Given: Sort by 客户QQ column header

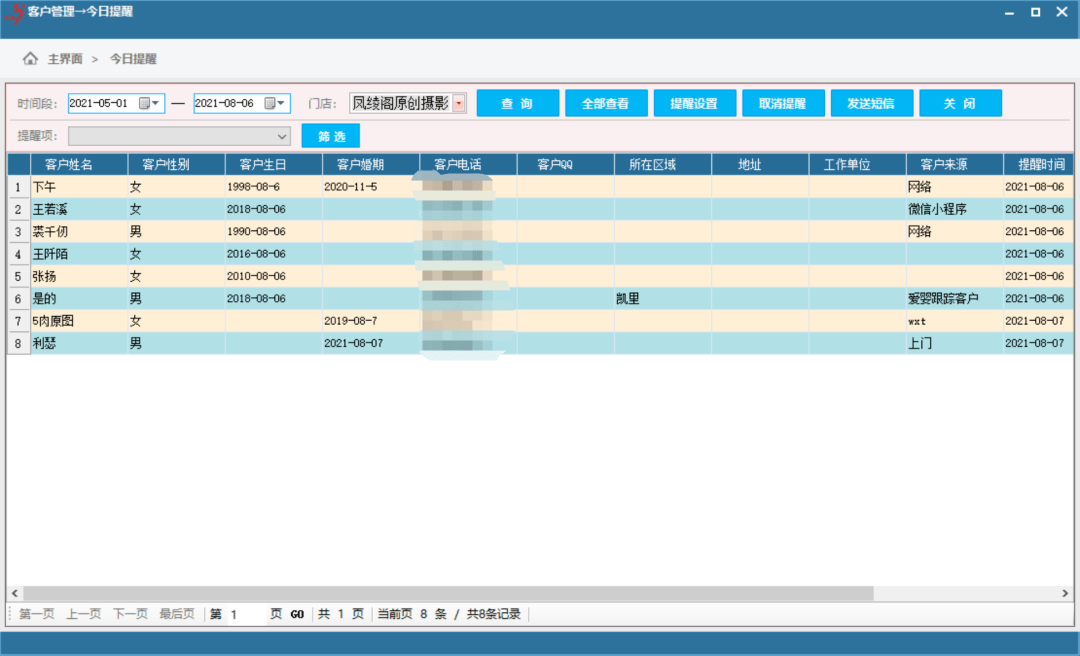Looking at the screenshot, I should click(x=565, y=164).
